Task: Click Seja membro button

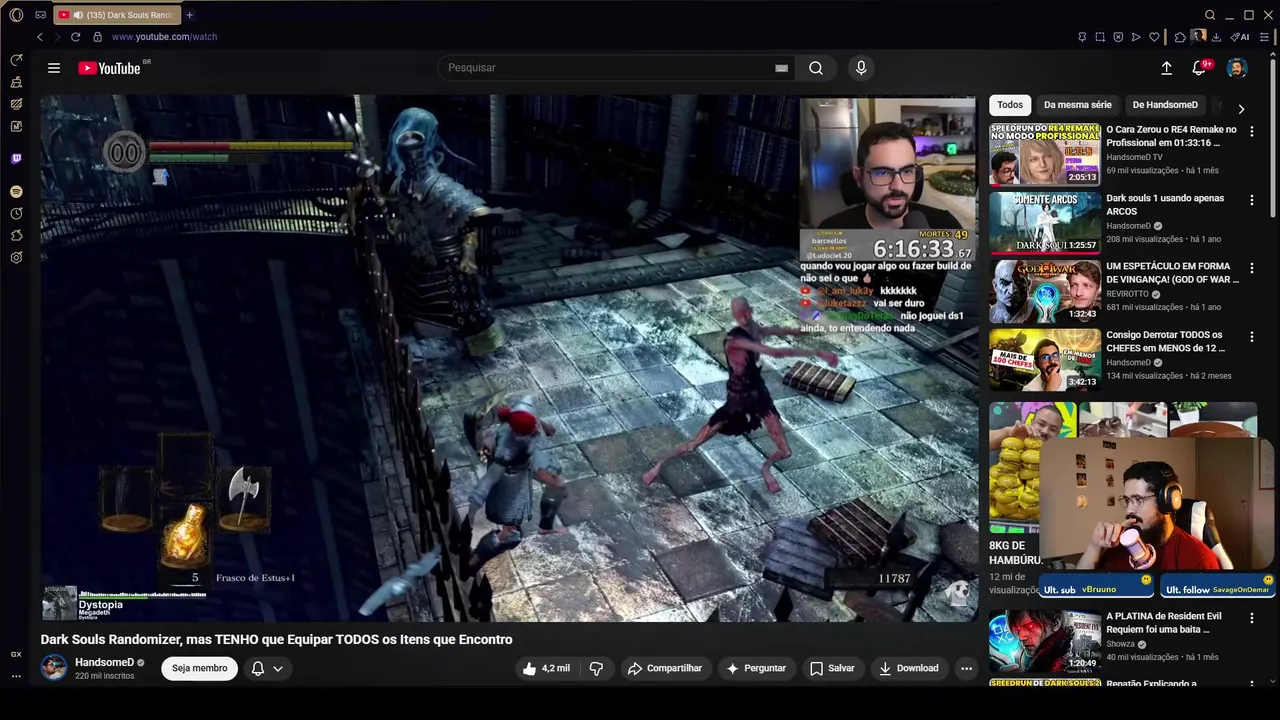Action: point(200,668)
